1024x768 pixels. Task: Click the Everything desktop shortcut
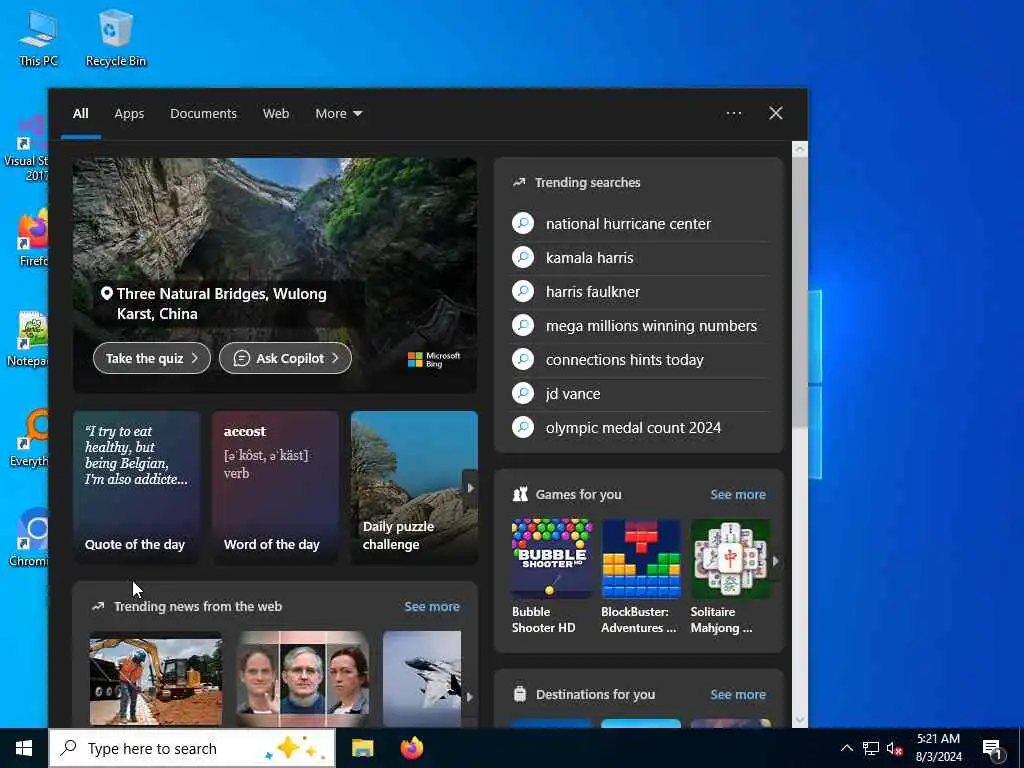tap(29, 439)
